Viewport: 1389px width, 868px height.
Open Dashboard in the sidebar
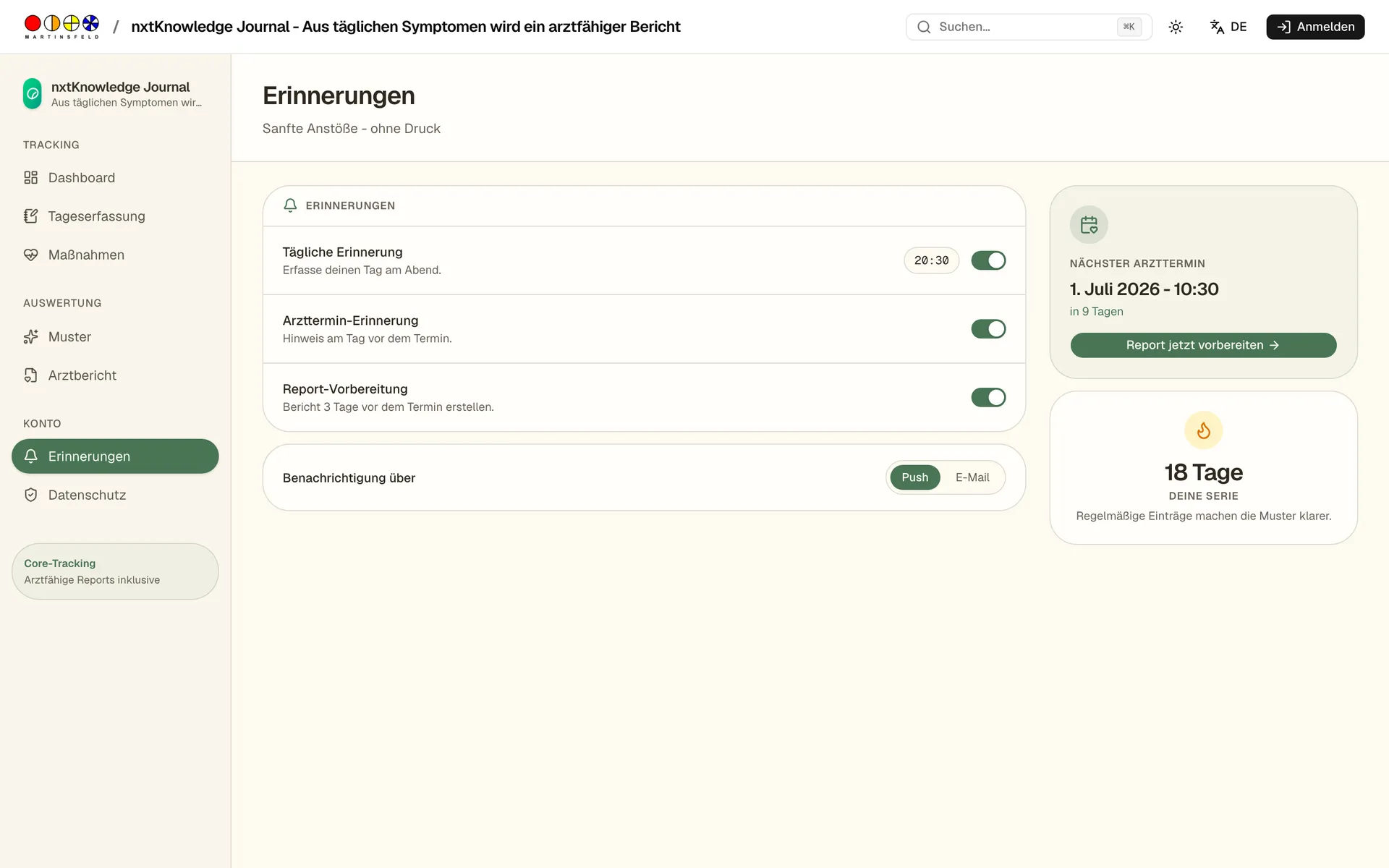pyautogui.click(x=115, y=178)
